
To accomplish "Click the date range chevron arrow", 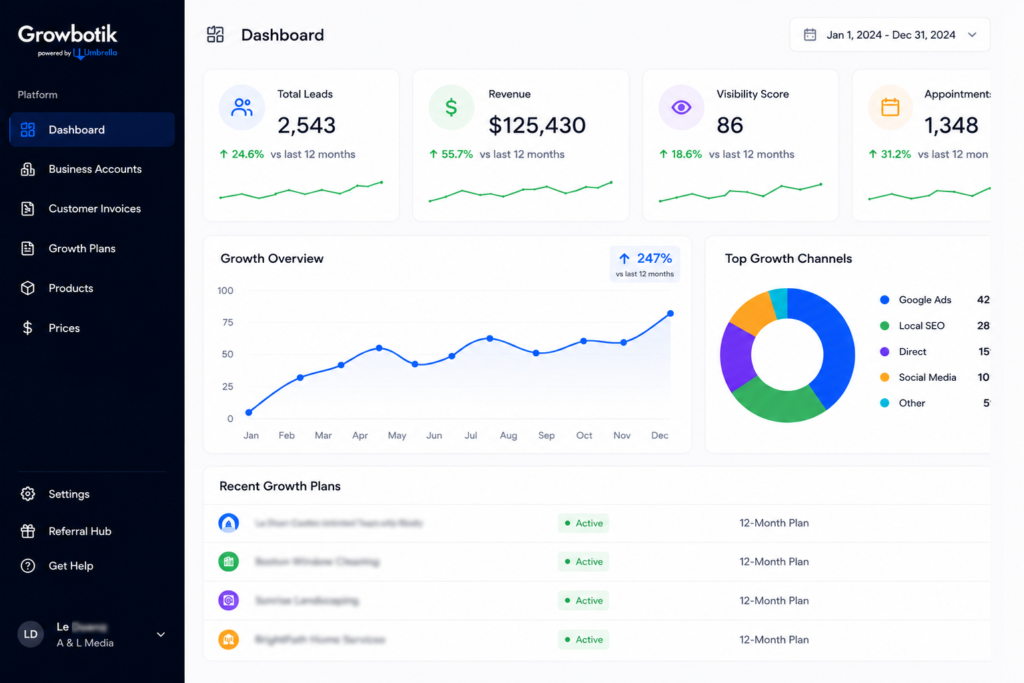I will click(972, 35).
